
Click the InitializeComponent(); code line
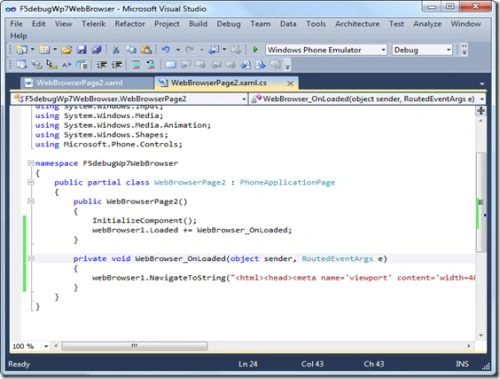[x=144, y=220]
